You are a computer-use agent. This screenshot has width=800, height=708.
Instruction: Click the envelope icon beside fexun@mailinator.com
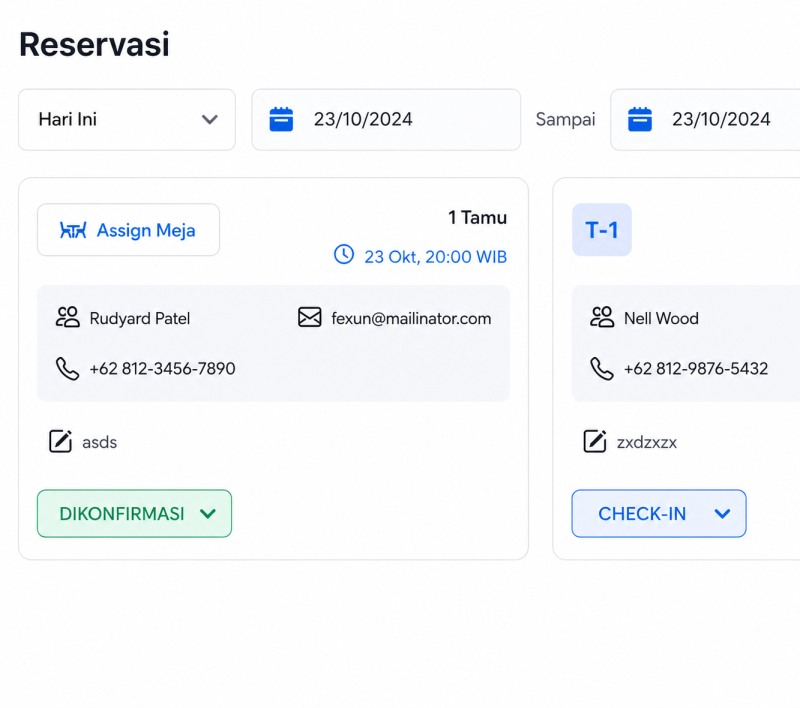[310, 317]
